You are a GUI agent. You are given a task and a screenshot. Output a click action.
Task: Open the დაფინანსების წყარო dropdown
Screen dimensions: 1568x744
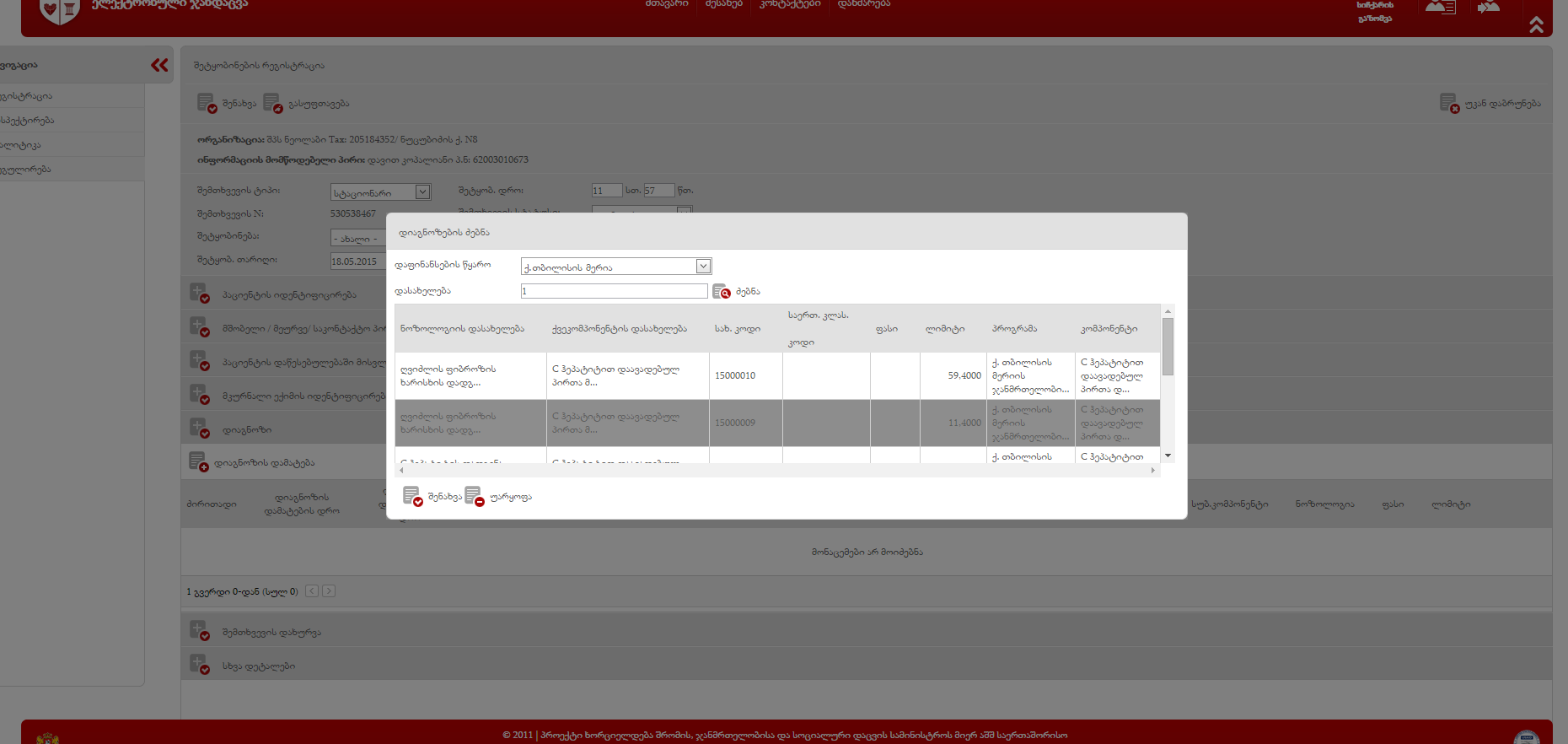703,267
